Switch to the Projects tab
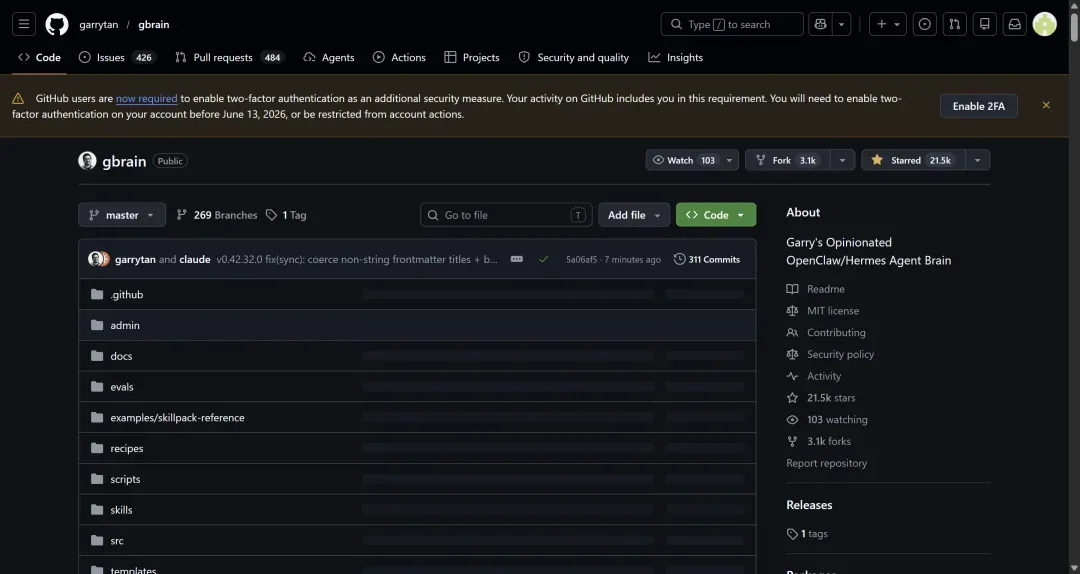The height and width of the screenshot is (574, 1080). [472, 57]
